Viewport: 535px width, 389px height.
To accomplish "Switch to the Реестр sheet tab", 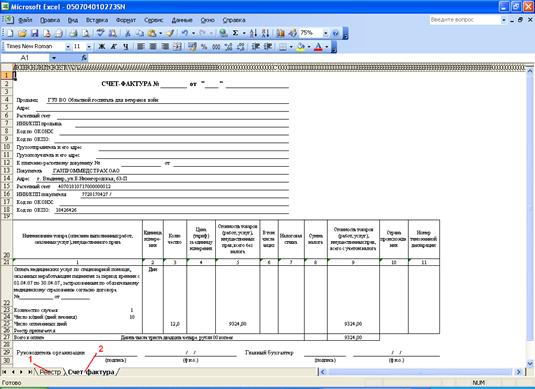I will 50,372.
